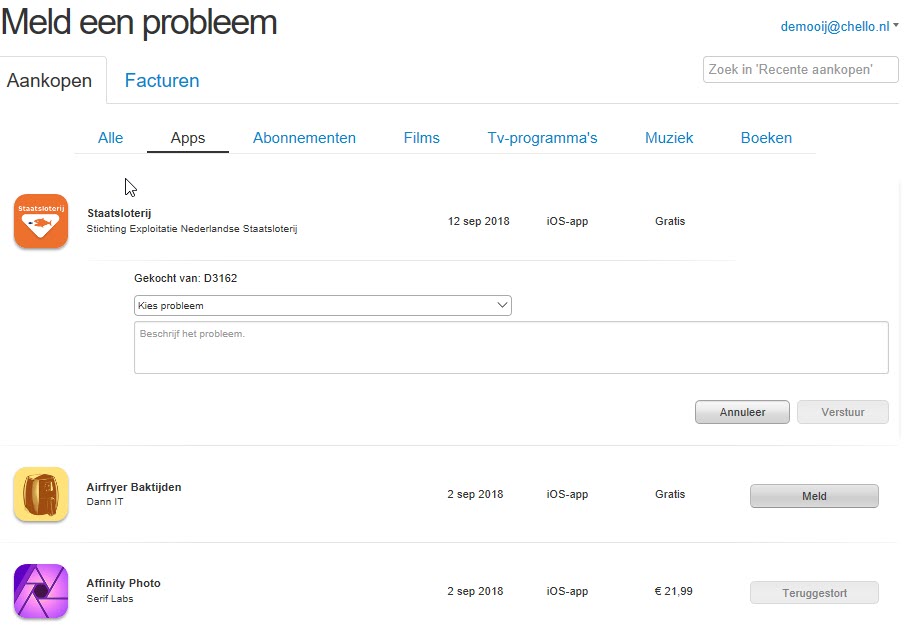The width and height of the screenshot is (911, 637).
Task: Click 'iOS-app' label in Affinity Photo row
Action: click(x=567, y=591)
